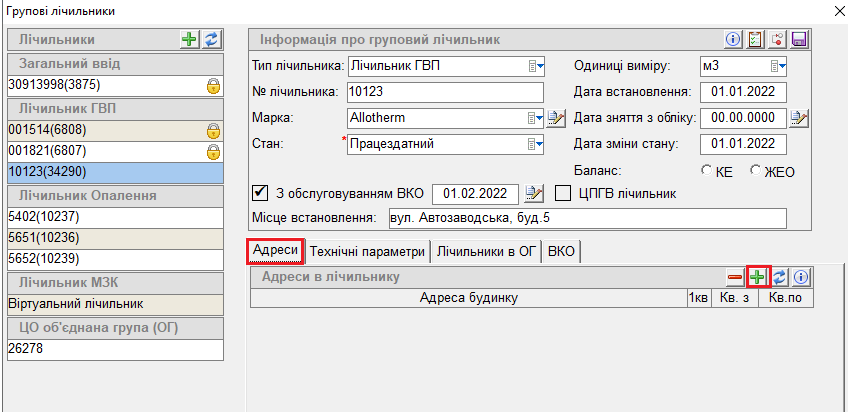Screen dimensions: 848x413
Task: Click green plus to add address
Action: coord(758,276)
